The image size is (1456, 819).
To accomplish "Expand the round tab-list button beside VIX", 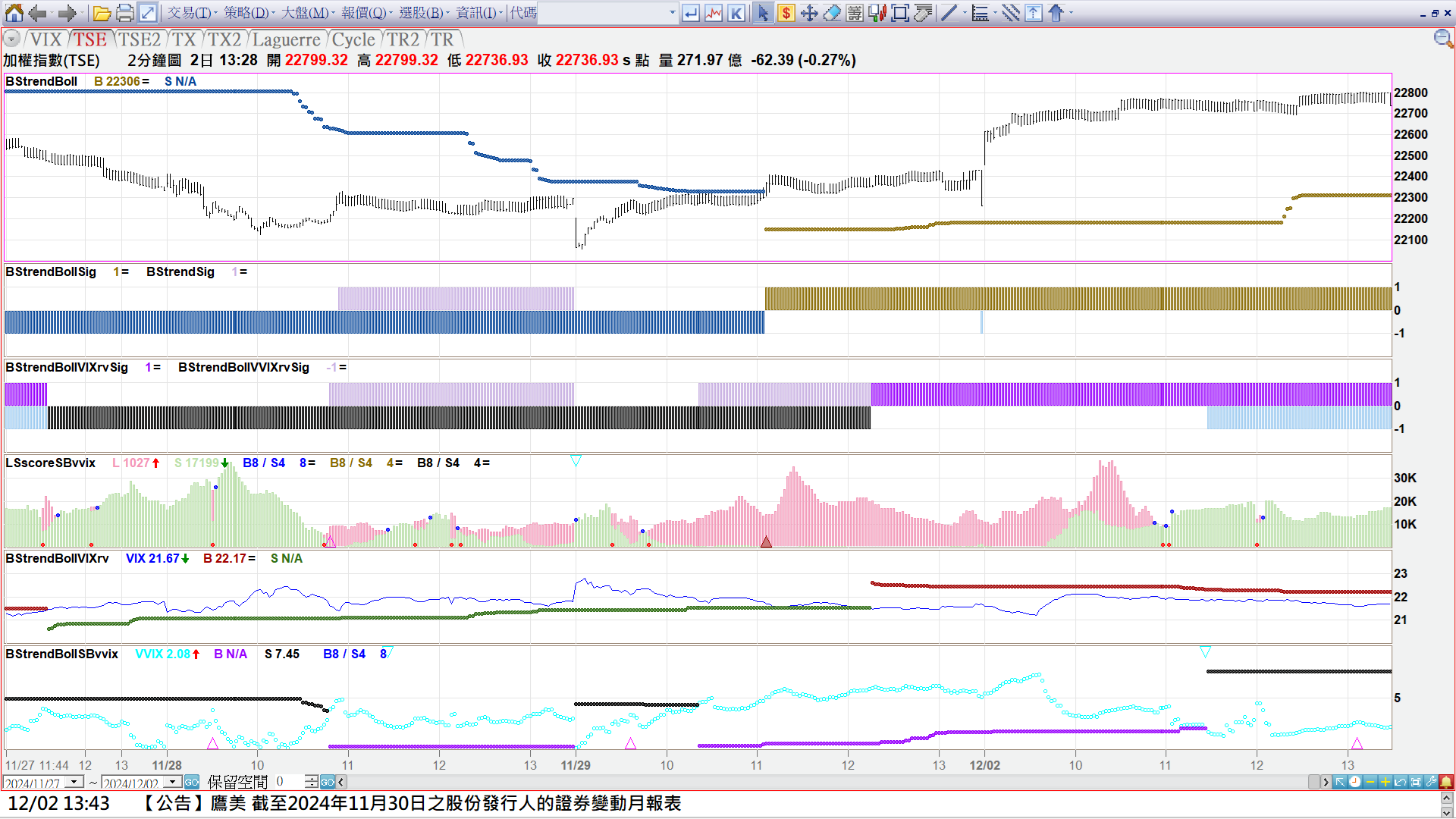I will 11,39.
